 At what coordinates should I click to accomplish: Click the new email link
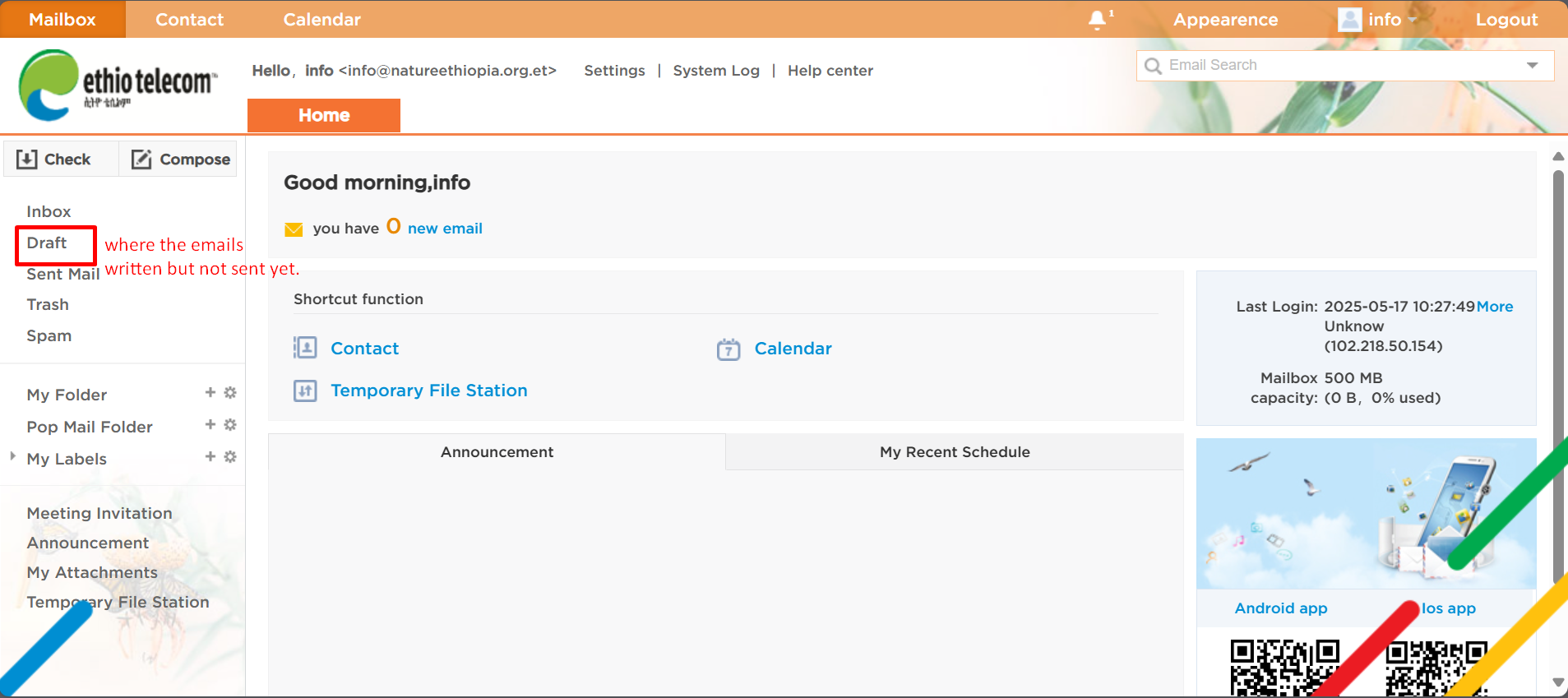(445, 229)
